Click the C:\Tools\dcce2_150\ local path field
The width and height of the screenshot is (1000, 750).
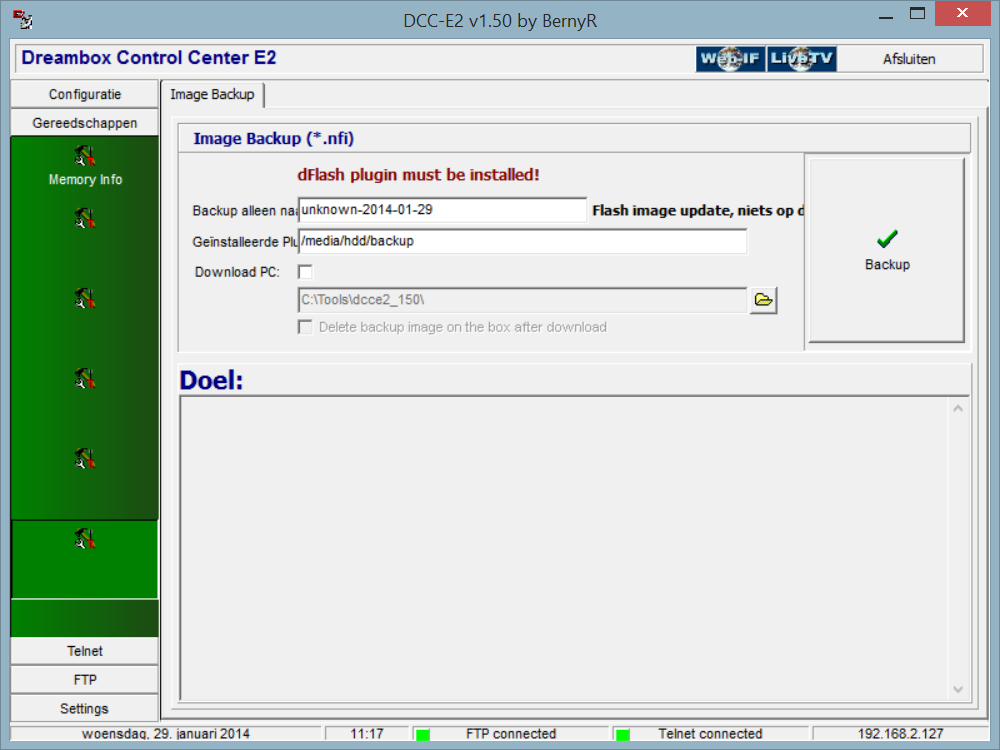coord(522,300)
